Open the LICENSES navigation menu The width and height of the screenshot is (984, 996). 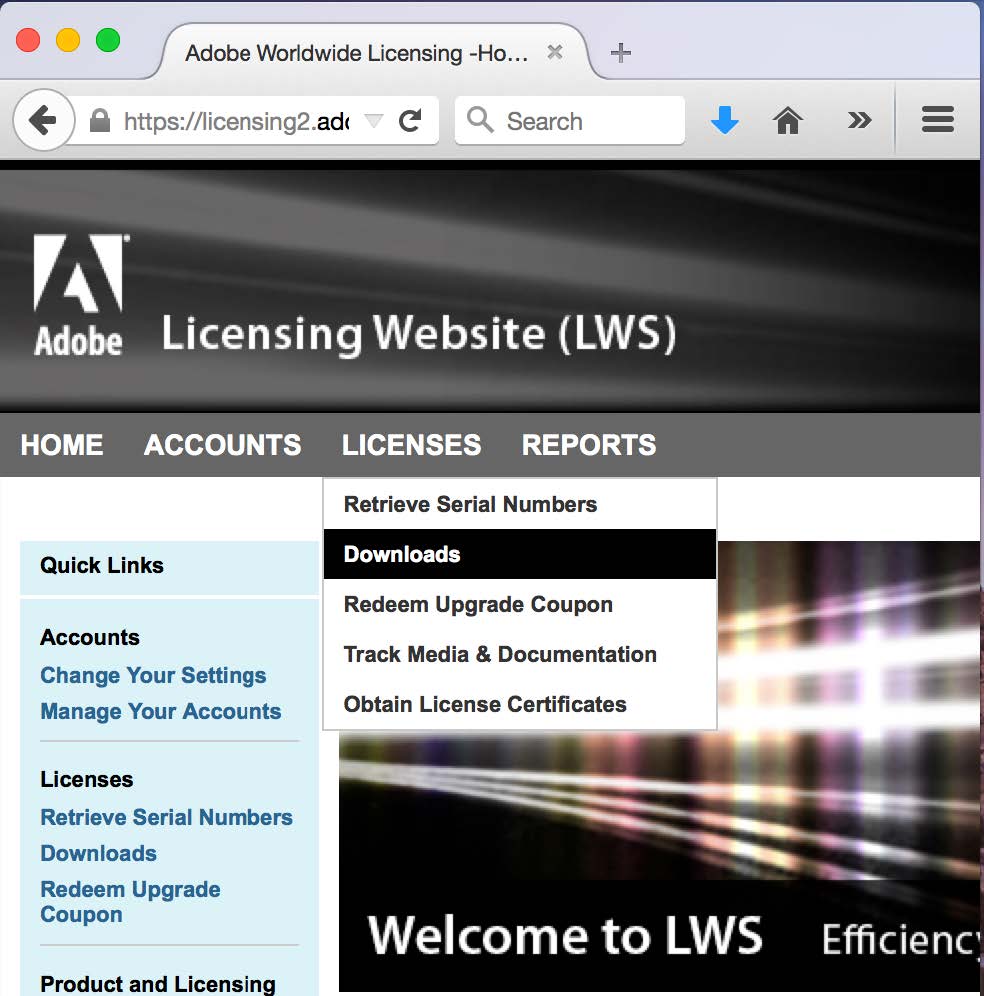412,445
